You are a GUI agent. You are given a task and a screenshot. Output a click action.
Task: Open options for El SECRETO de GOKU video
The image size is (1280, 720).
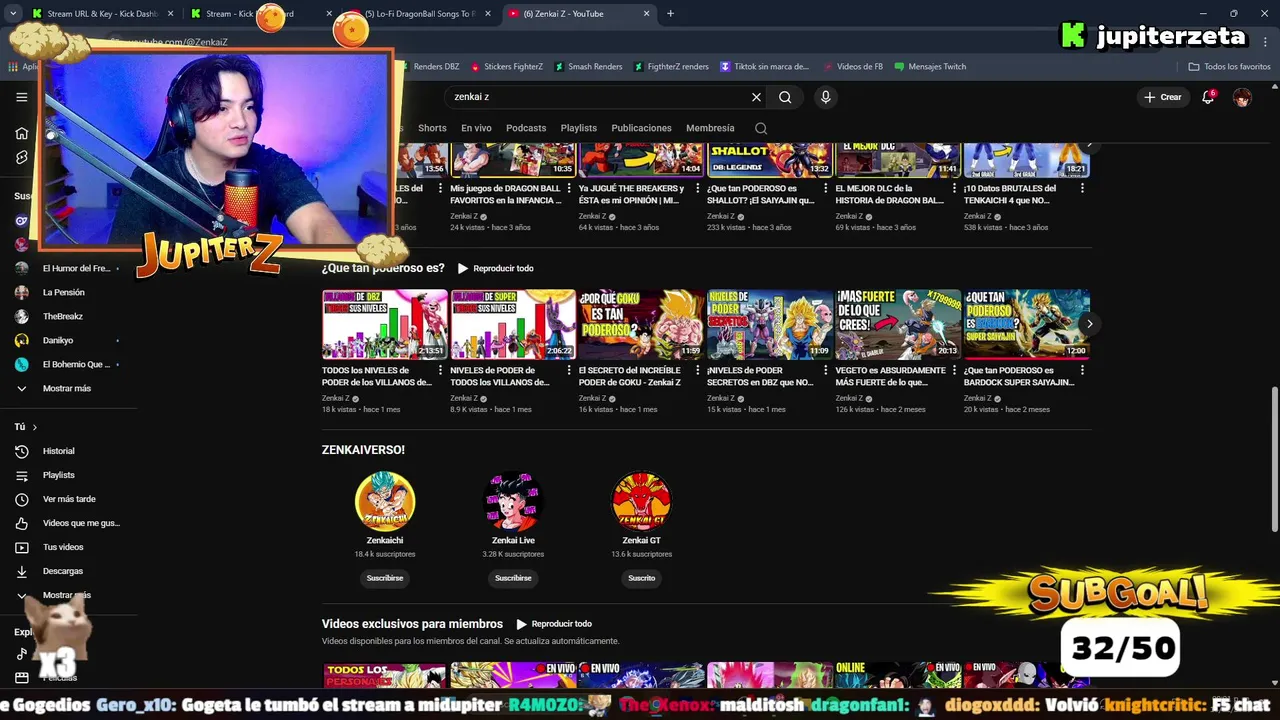[697, 370]
